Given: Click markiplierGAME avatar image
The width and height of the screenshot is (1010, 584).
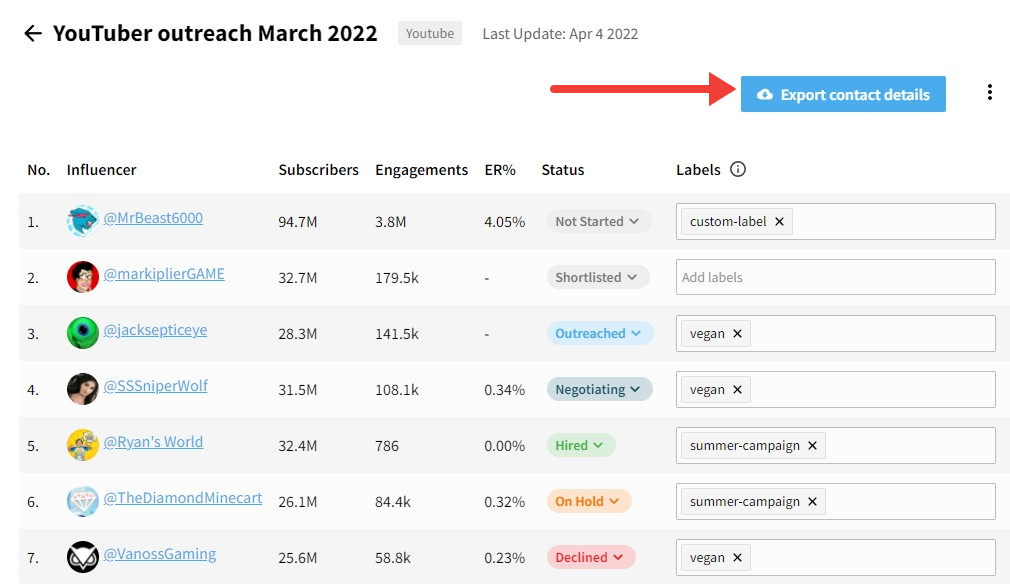Looking at the screenshot, I should [x=82, y=277].
